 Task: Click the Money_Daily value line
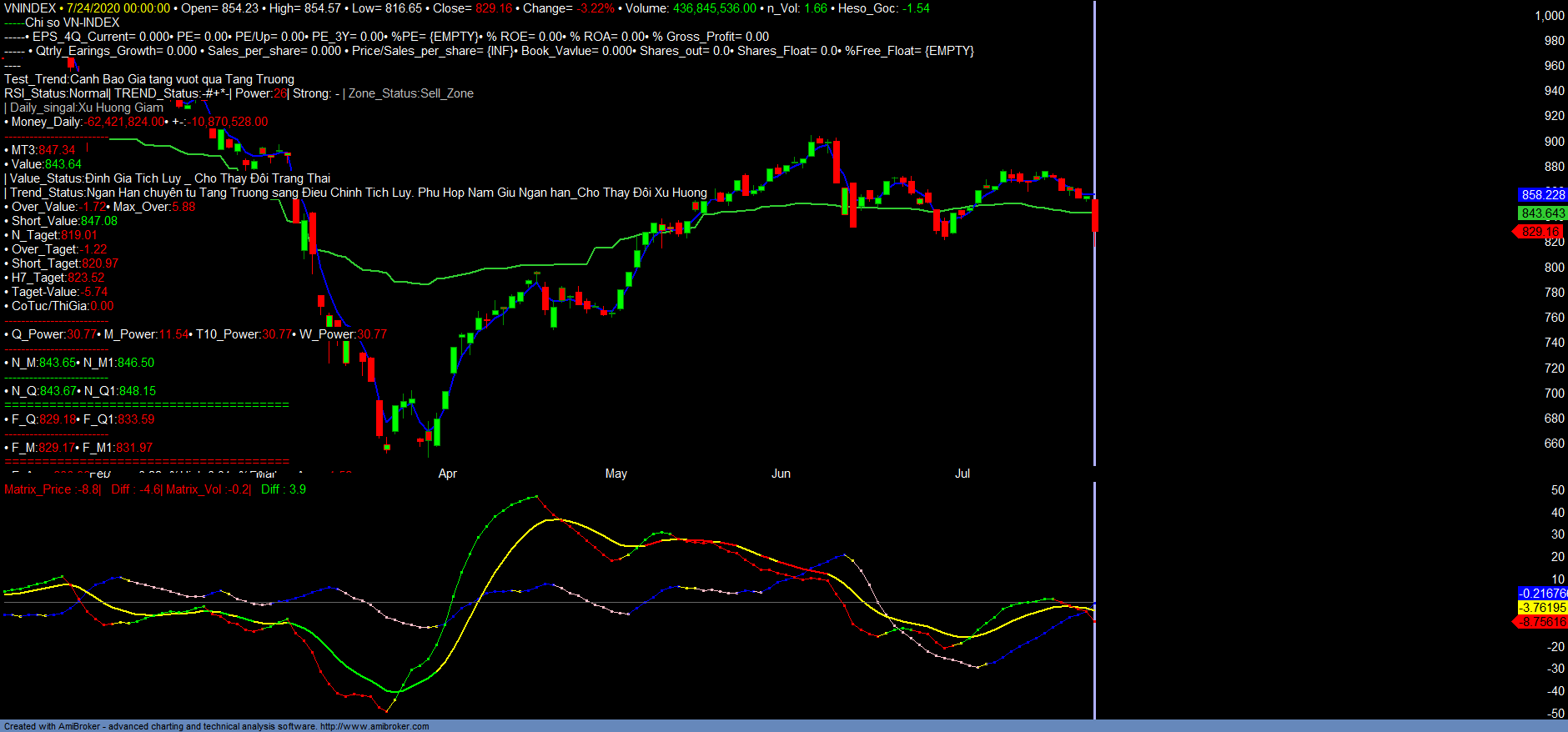tap(138, 122)
